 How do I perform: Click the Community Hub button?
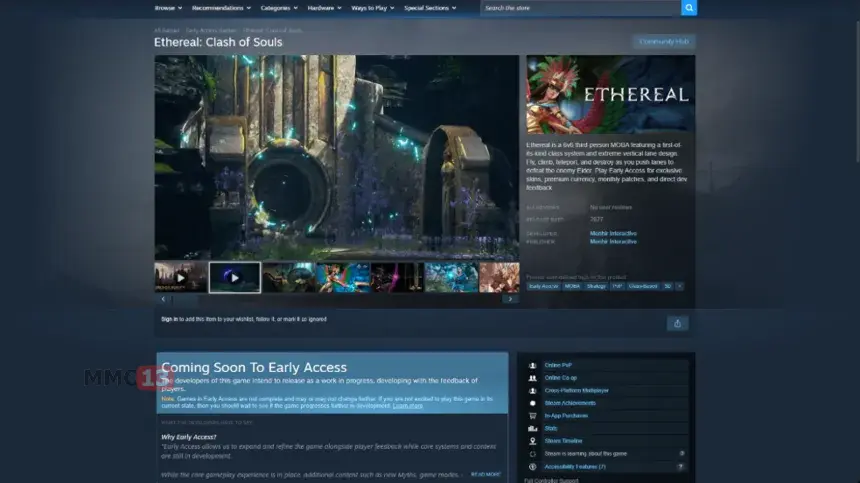tap(664, 42)
